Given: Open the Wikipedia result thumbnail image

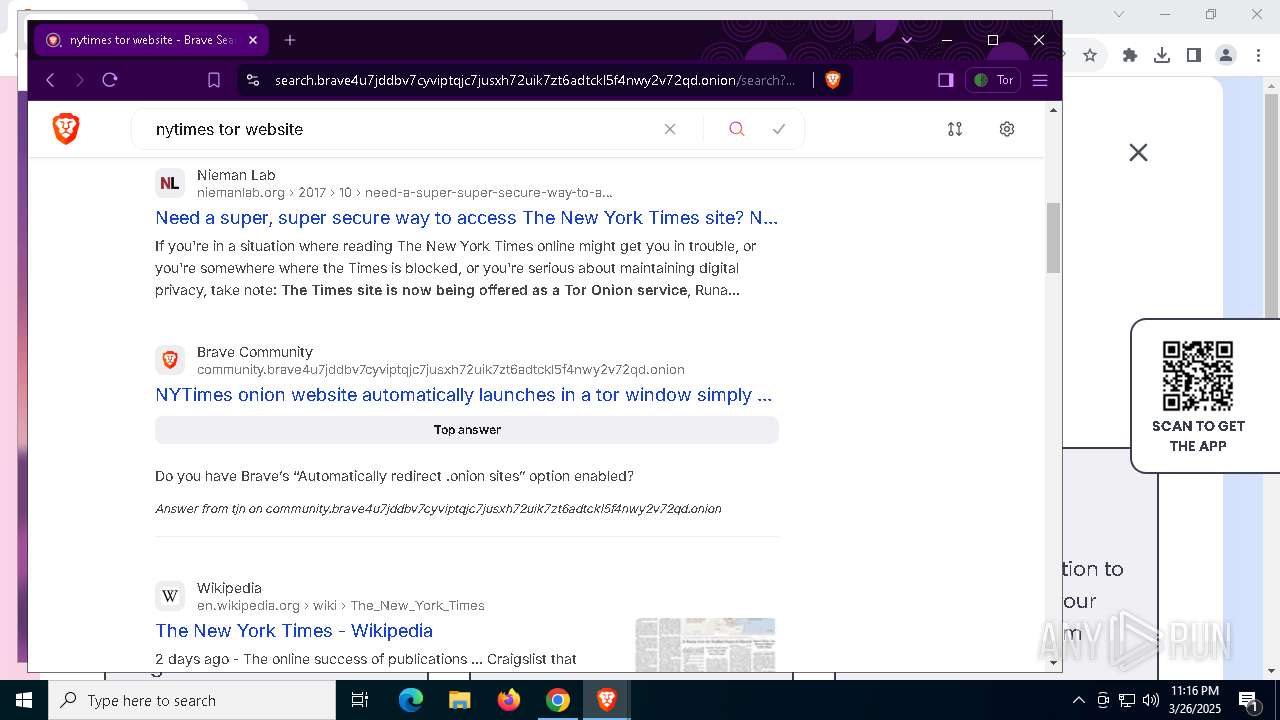Looking at the screenshot, I should [x=705, y=645].
